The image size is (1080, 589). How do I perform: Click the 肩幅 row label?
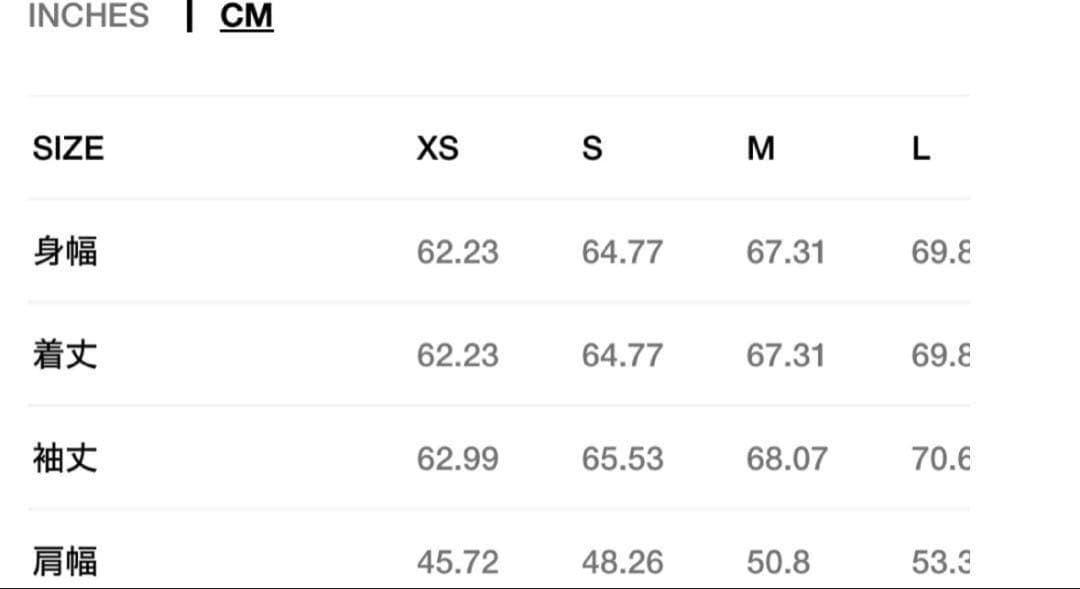click(x=65, y=561)
